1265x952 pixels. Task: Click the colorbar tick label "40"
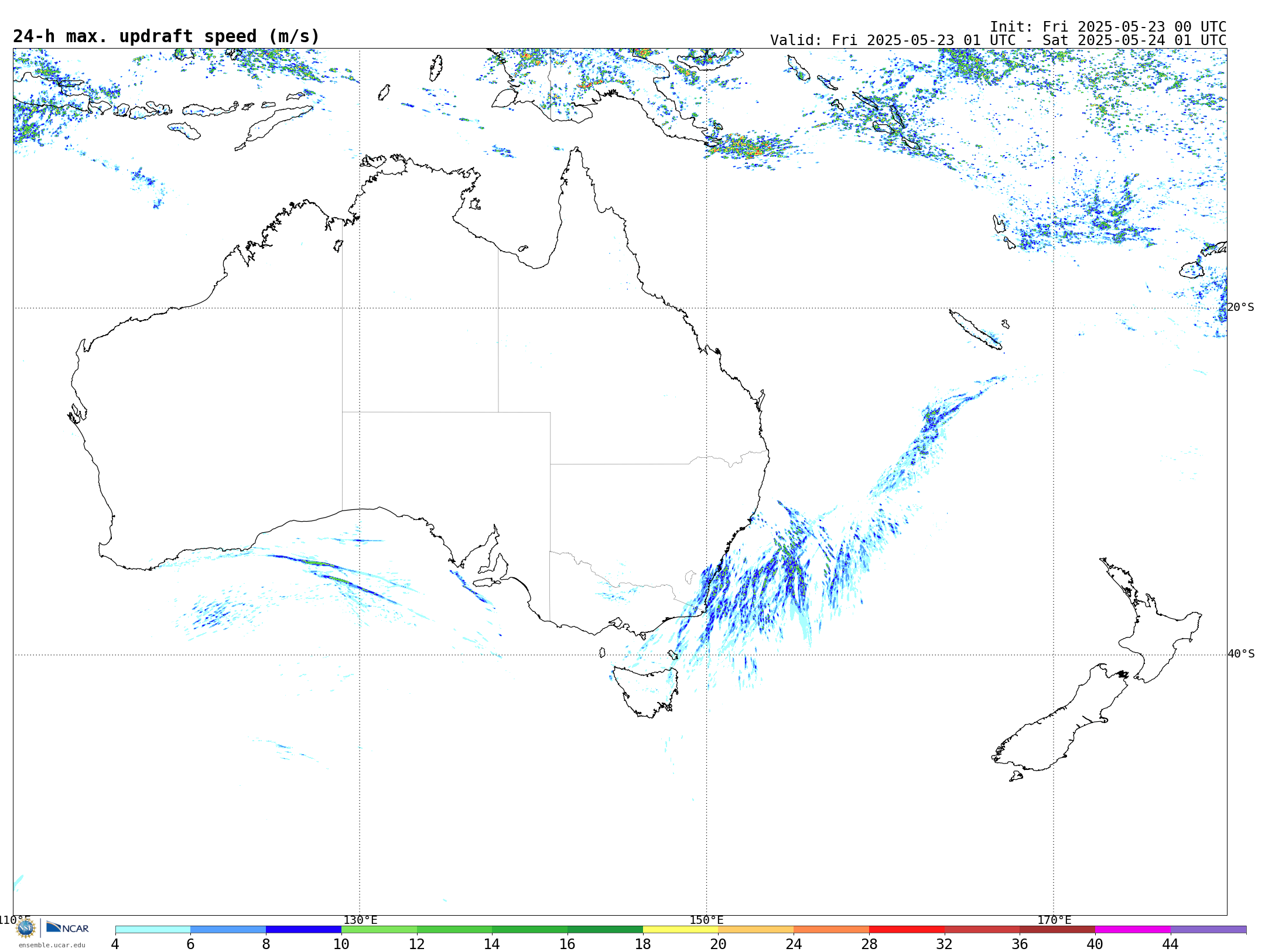1095,944
